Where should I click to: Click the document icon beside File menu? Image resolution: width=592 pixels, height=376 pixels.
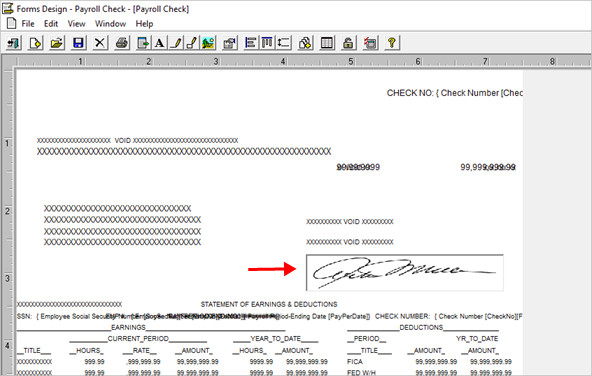(11, 23)
